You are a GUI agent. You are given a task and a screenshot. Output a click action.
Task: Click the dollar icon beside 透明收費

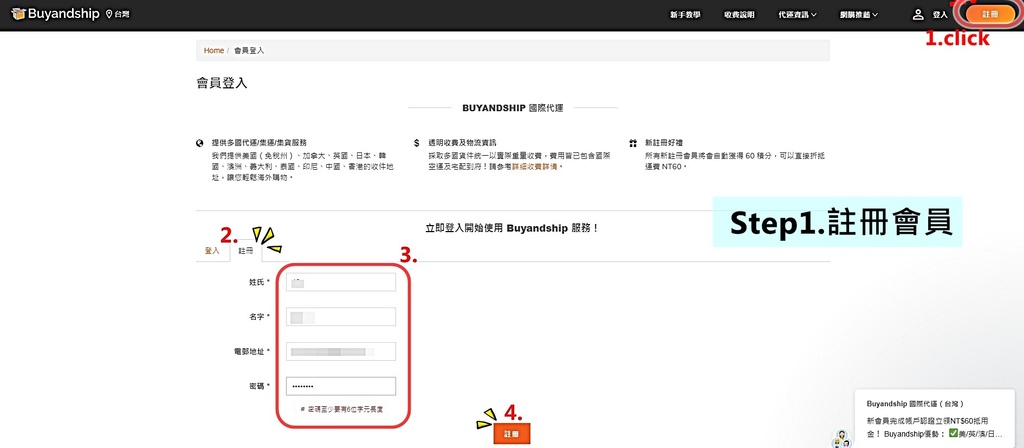coord(417,142)
